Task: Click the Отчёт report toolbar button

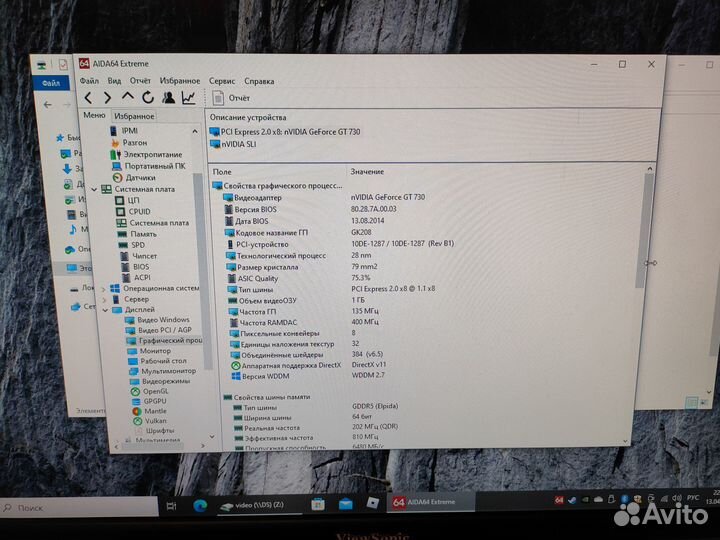Action: (231, 98)
